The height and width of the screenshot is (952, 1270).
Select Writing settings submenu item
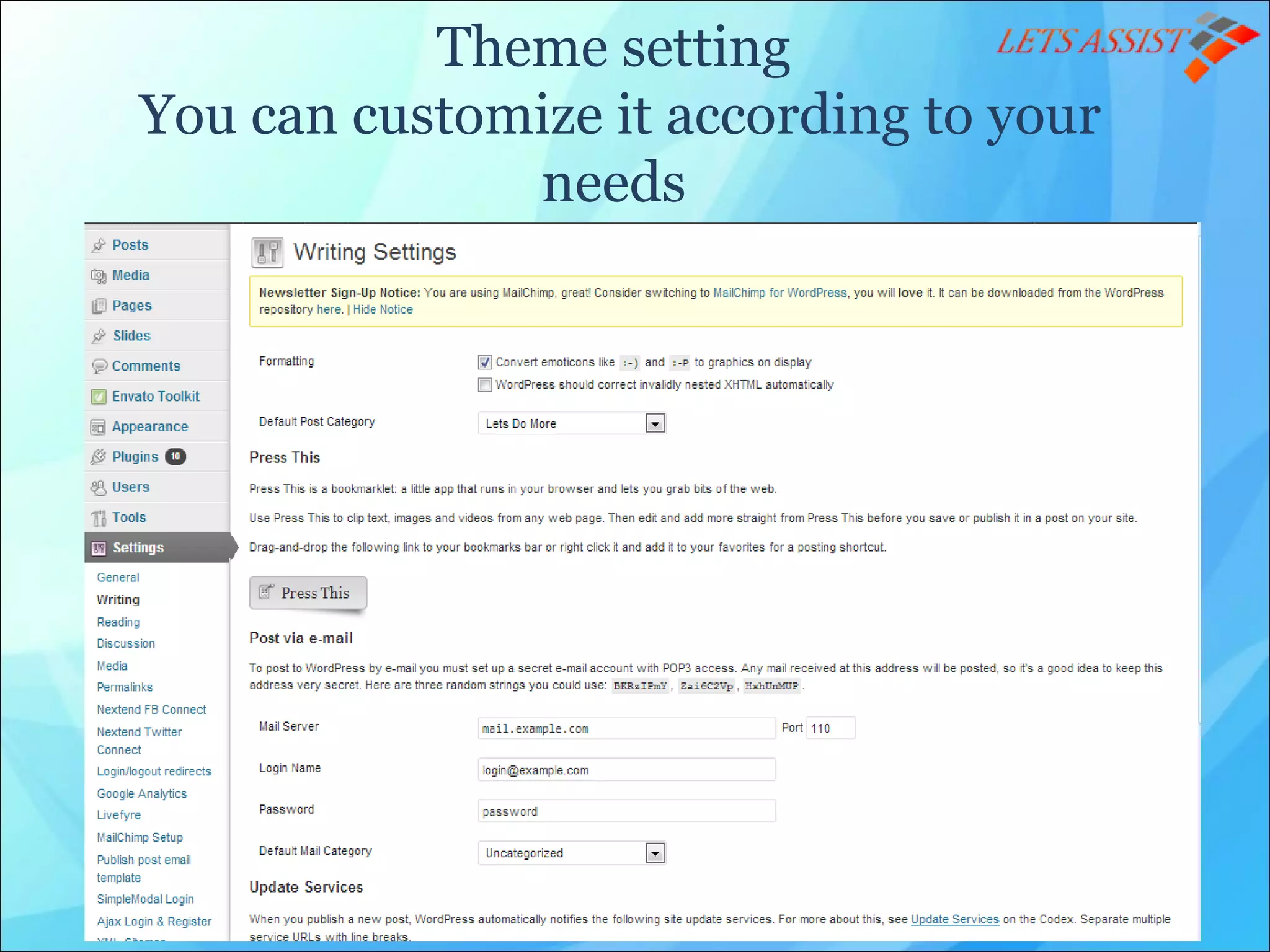click(x=118, y=600)
